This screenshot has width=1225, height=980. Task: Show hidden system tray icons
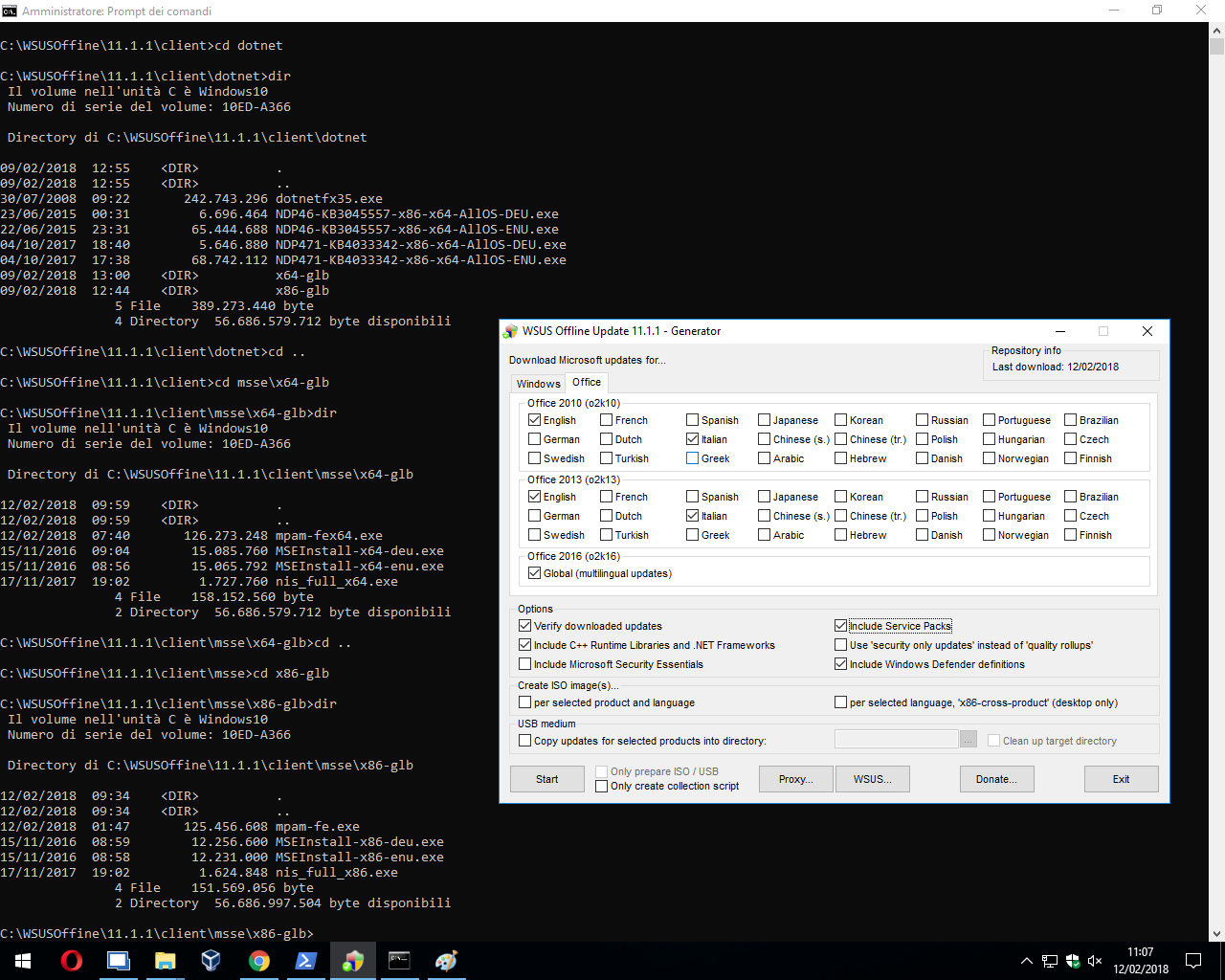pos(1026,961)
